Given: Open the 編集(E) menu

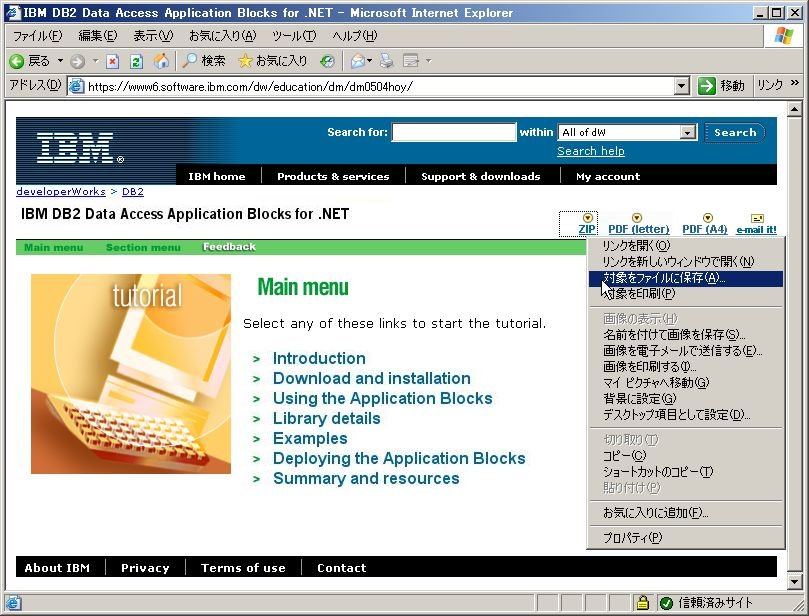Looking at the screenshot, I should [98, 36].
